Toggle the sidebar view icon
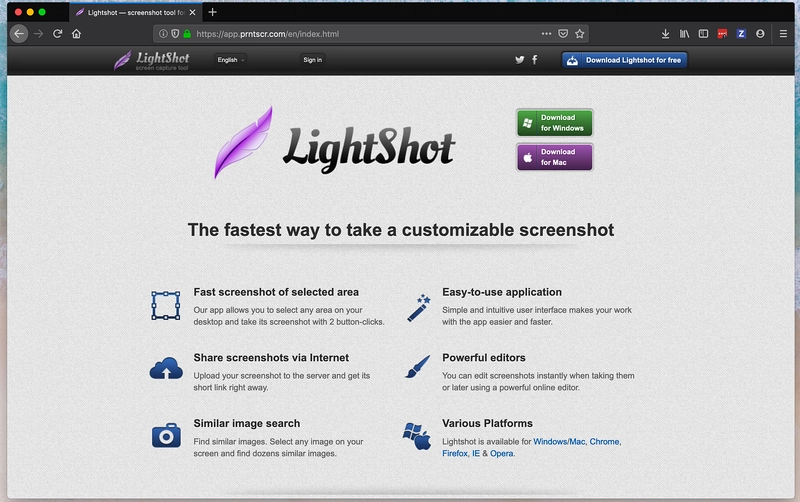The height and width of the screenshot is (502, 800). coord(703,34)
